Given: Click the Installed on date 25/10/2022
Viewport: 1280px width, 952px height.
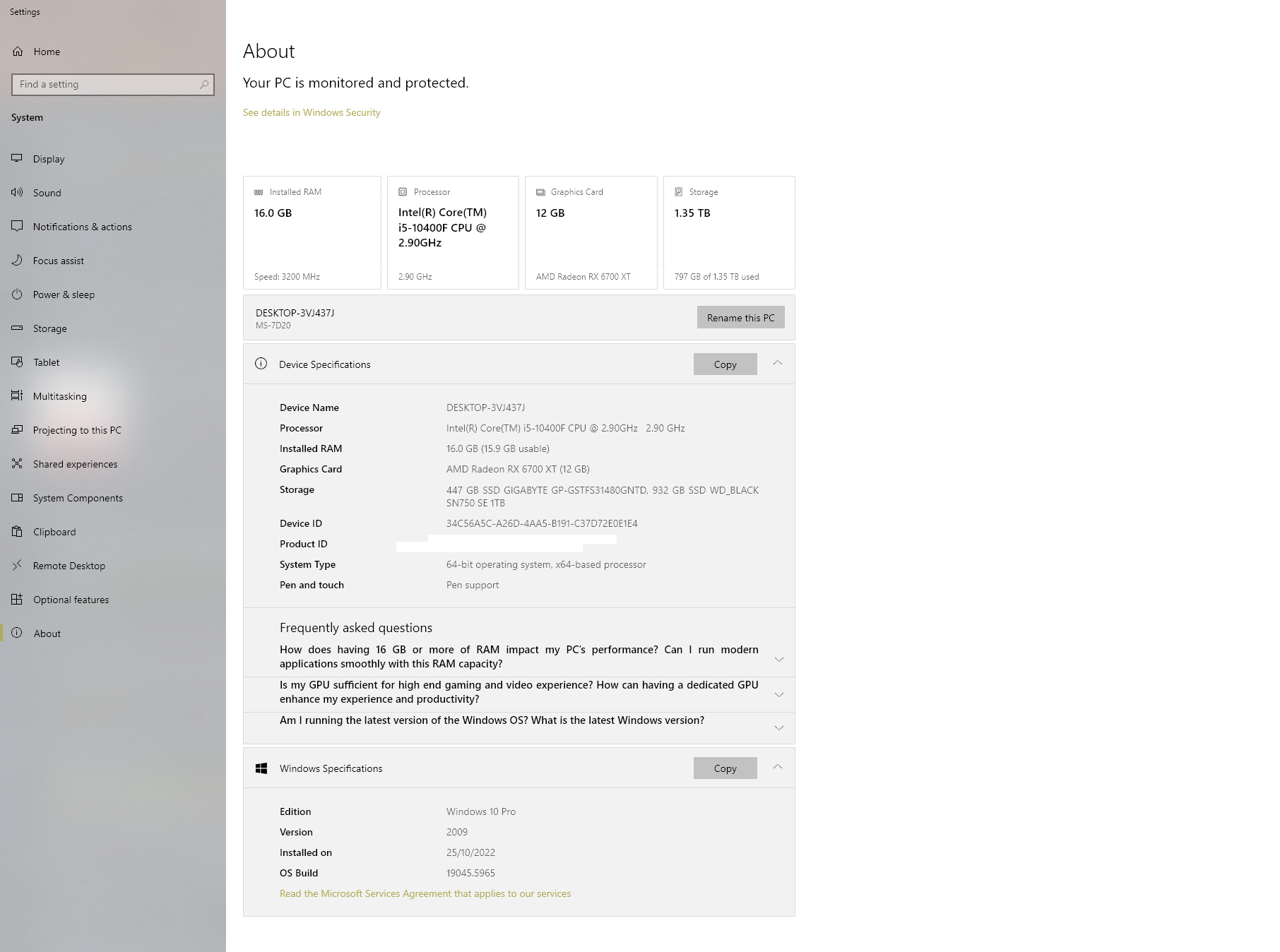Looking at the screenshot, I should click(x=470, y=852).
